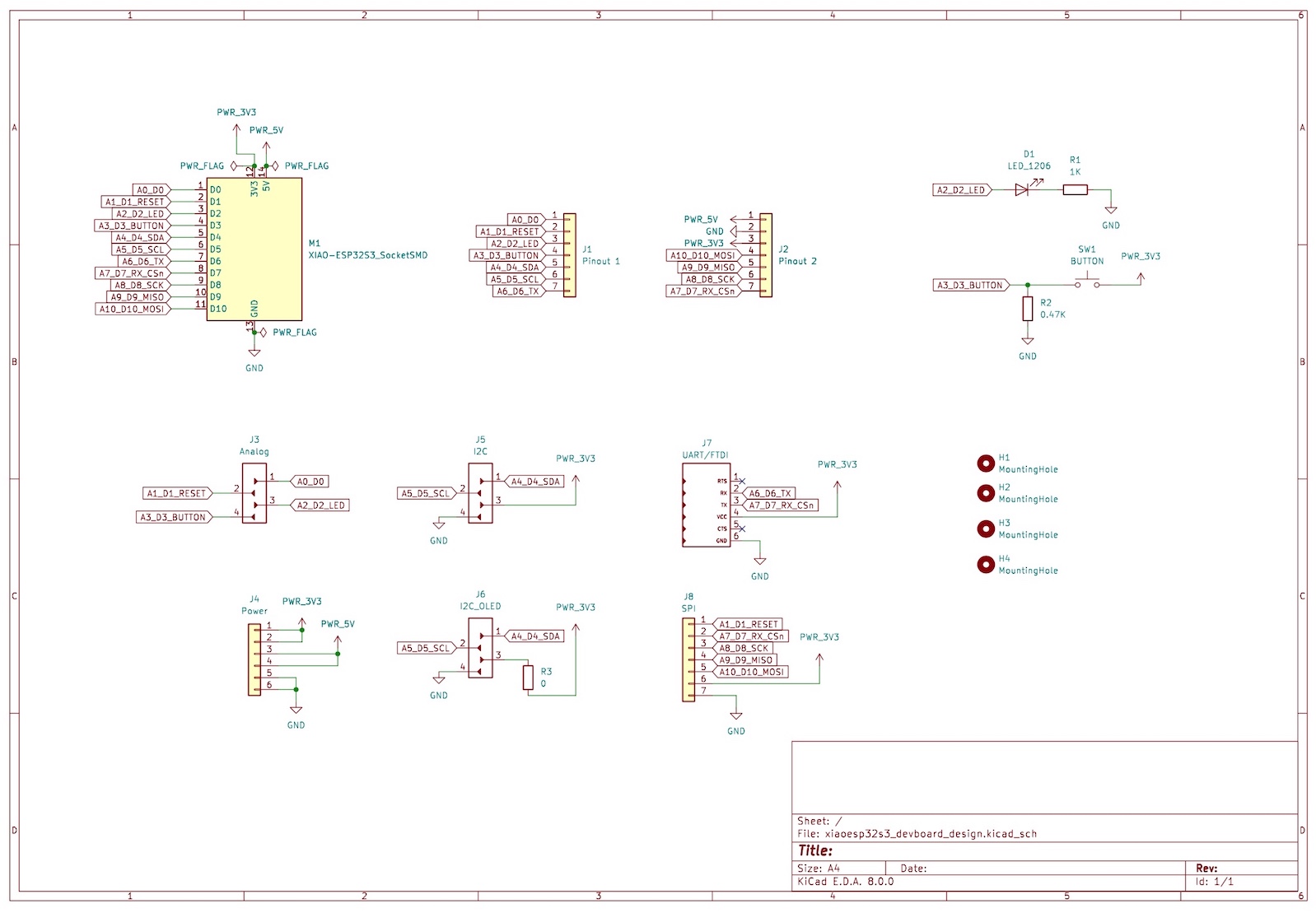Click the J6 I2C_OLED connector symbol
1316x913 pixels.
(480, 648)
